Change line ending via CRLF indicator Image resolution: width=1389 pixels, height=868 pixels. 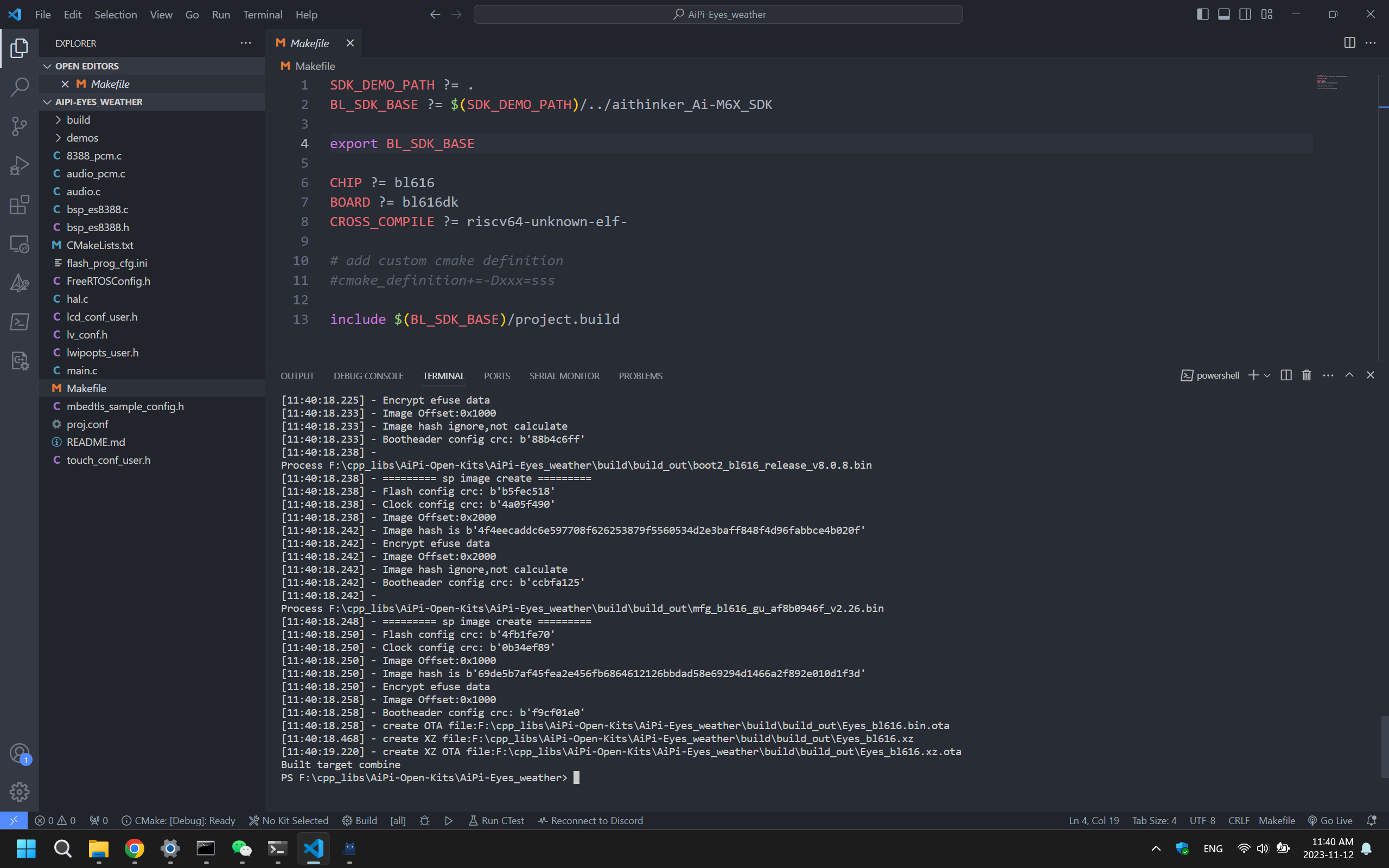[x=1239, y=820]
